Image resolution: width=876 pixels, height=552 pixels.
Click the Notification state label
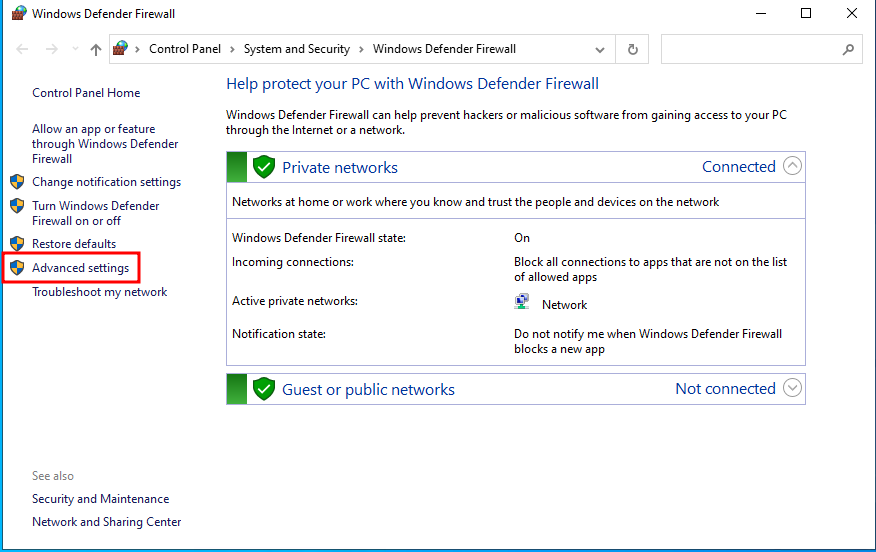[279, 334]
